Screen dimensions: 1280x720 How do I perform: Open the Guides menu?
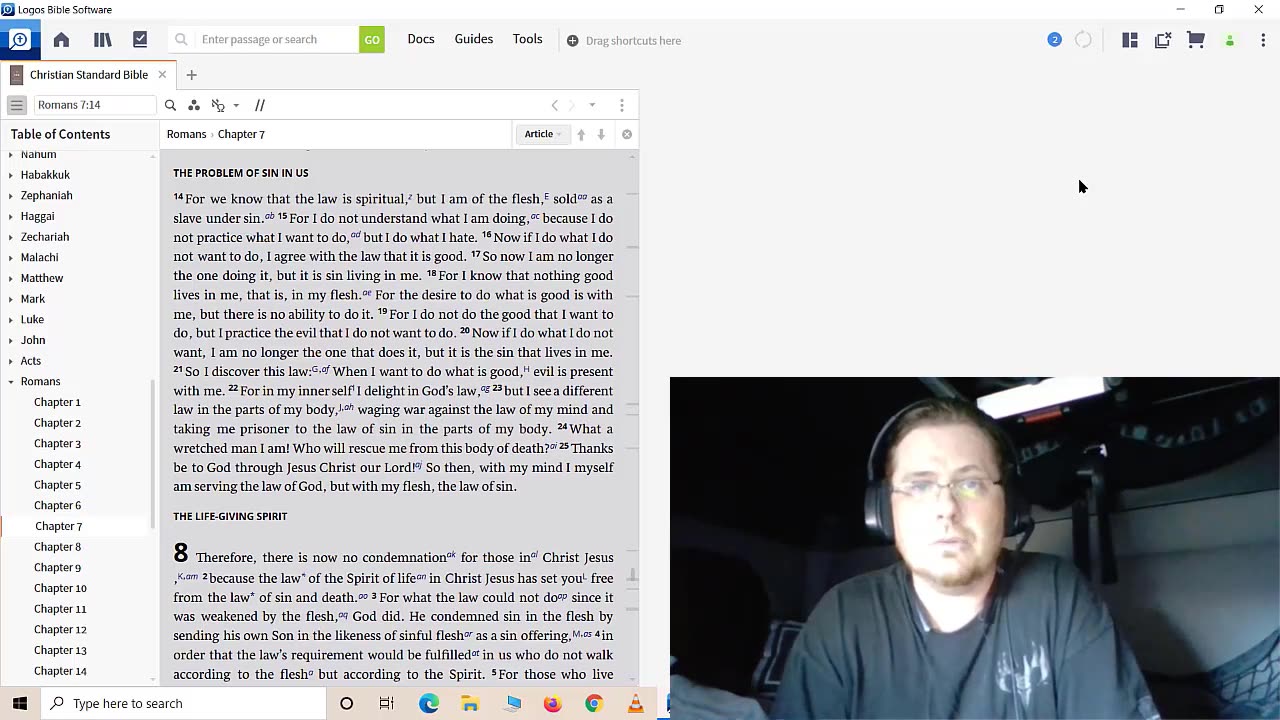[474, 39]
